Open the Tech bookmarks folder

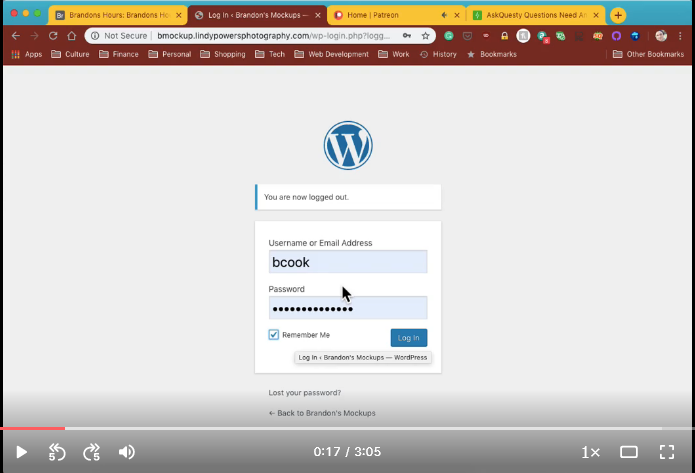pos(270,54)
